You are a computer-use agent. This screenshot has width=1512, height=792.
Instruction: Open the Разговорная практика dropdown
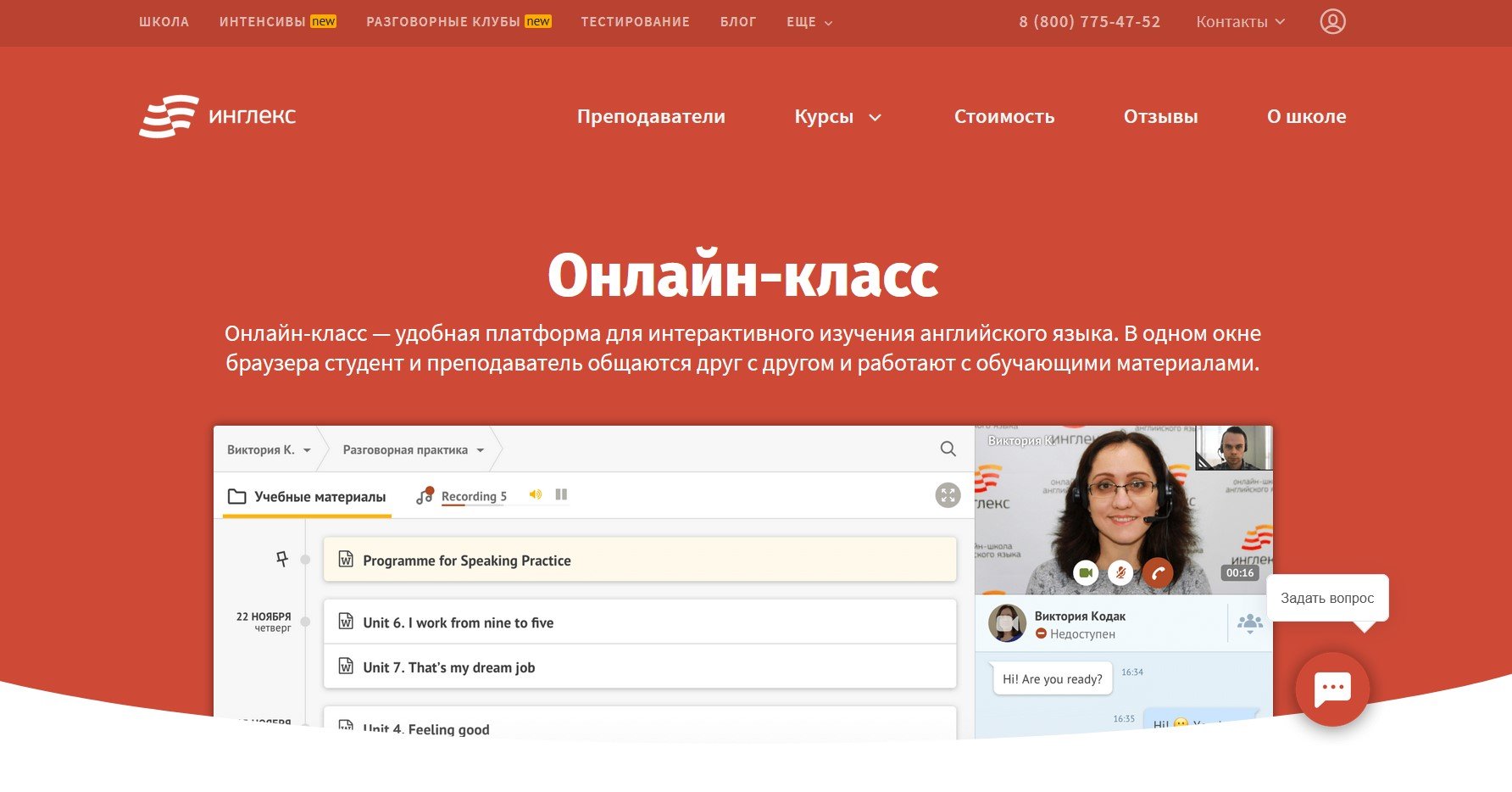tap(413, 449)
